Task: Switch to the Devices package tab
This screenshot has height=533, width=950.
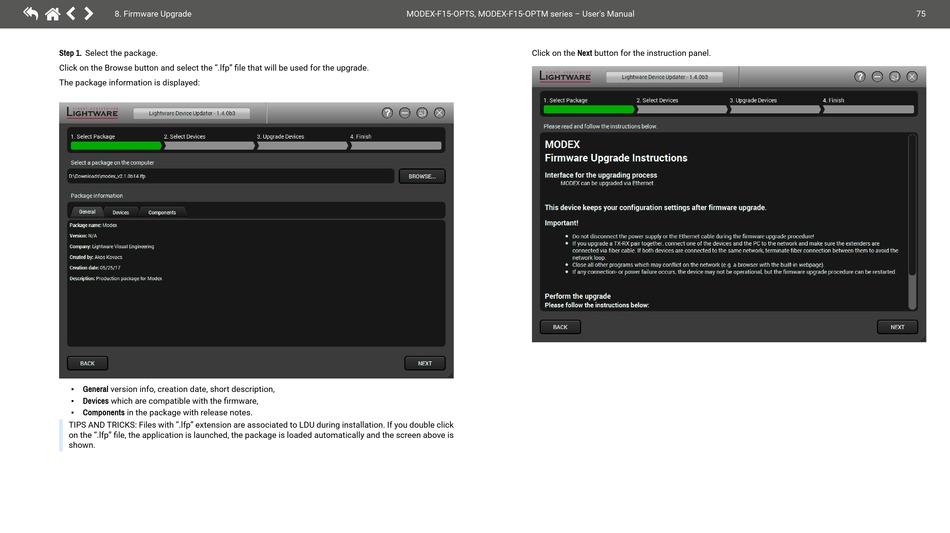Action: [x=121, y=212]
